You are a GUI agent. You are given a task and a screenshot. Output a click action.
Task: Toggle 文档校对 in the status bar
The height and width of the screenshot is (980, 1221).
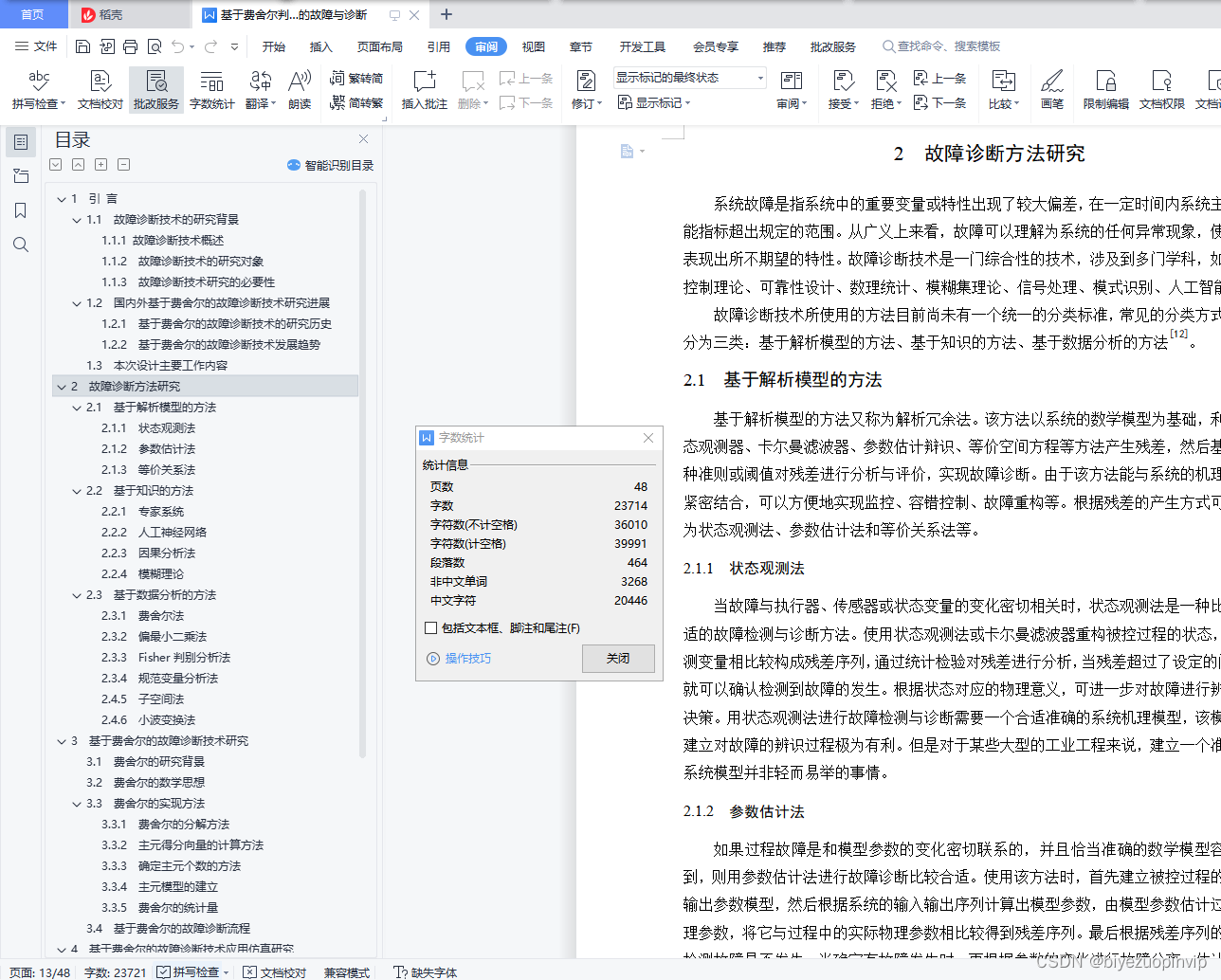(x=275, y=972)
